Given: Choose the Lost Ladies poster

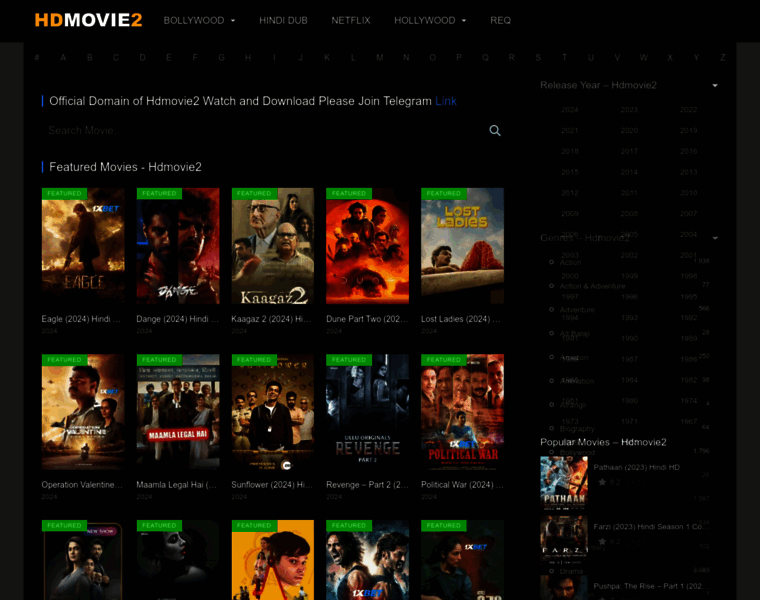Looking at the screenshot, I should point(462,246).
